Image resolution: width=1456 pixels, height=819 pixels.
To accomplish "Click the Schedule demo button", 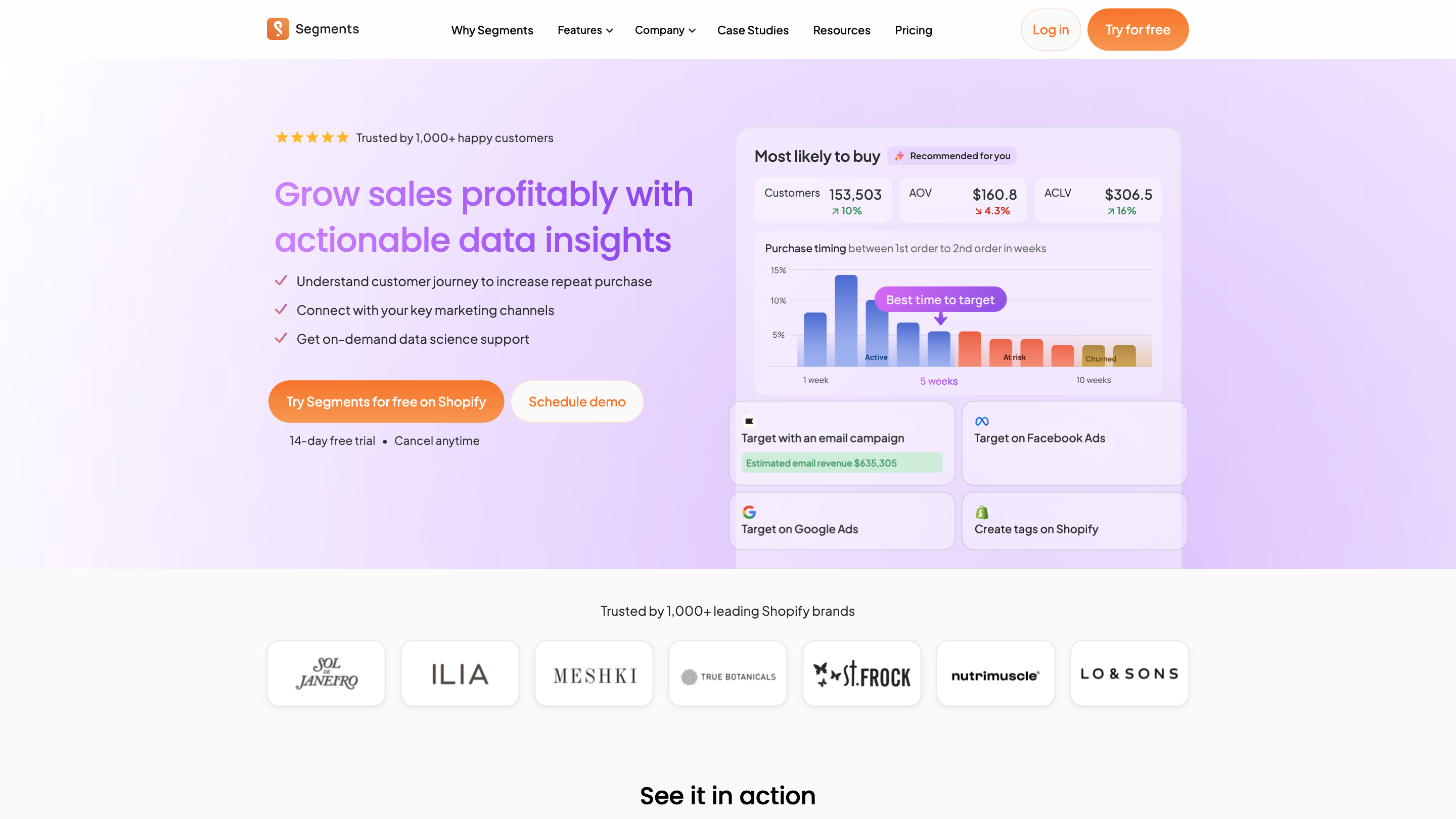I will click(576, 401).
